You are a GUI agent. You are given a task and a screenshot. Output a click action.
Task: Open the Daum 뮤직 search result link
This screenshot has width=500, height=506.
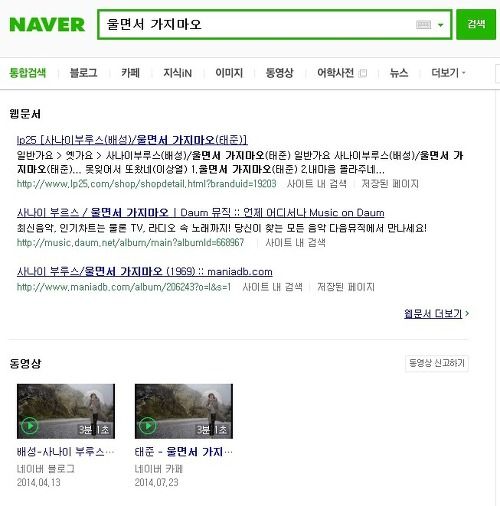[200, 212]
